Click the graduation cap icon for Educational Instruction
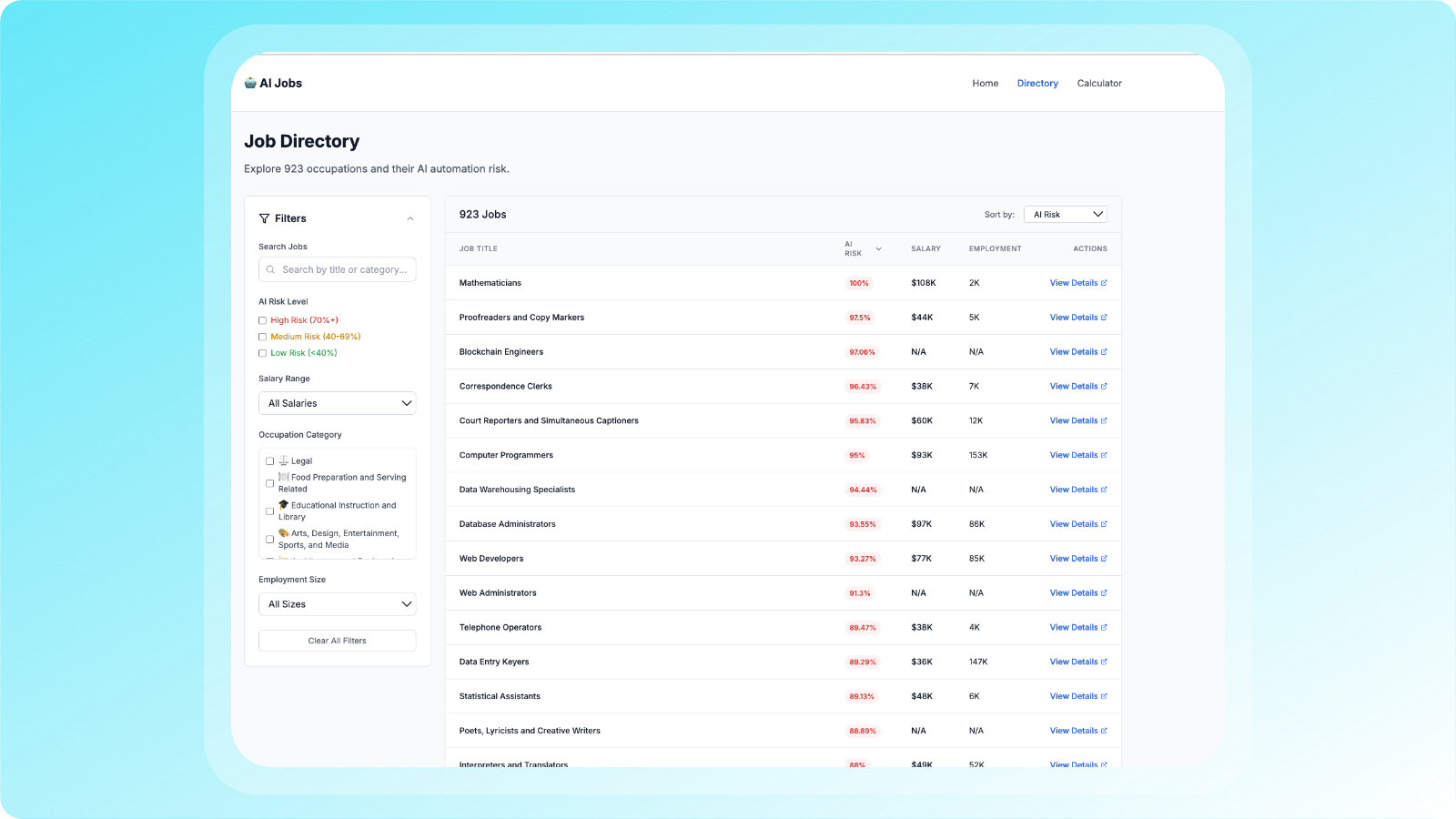 (282, 505)
